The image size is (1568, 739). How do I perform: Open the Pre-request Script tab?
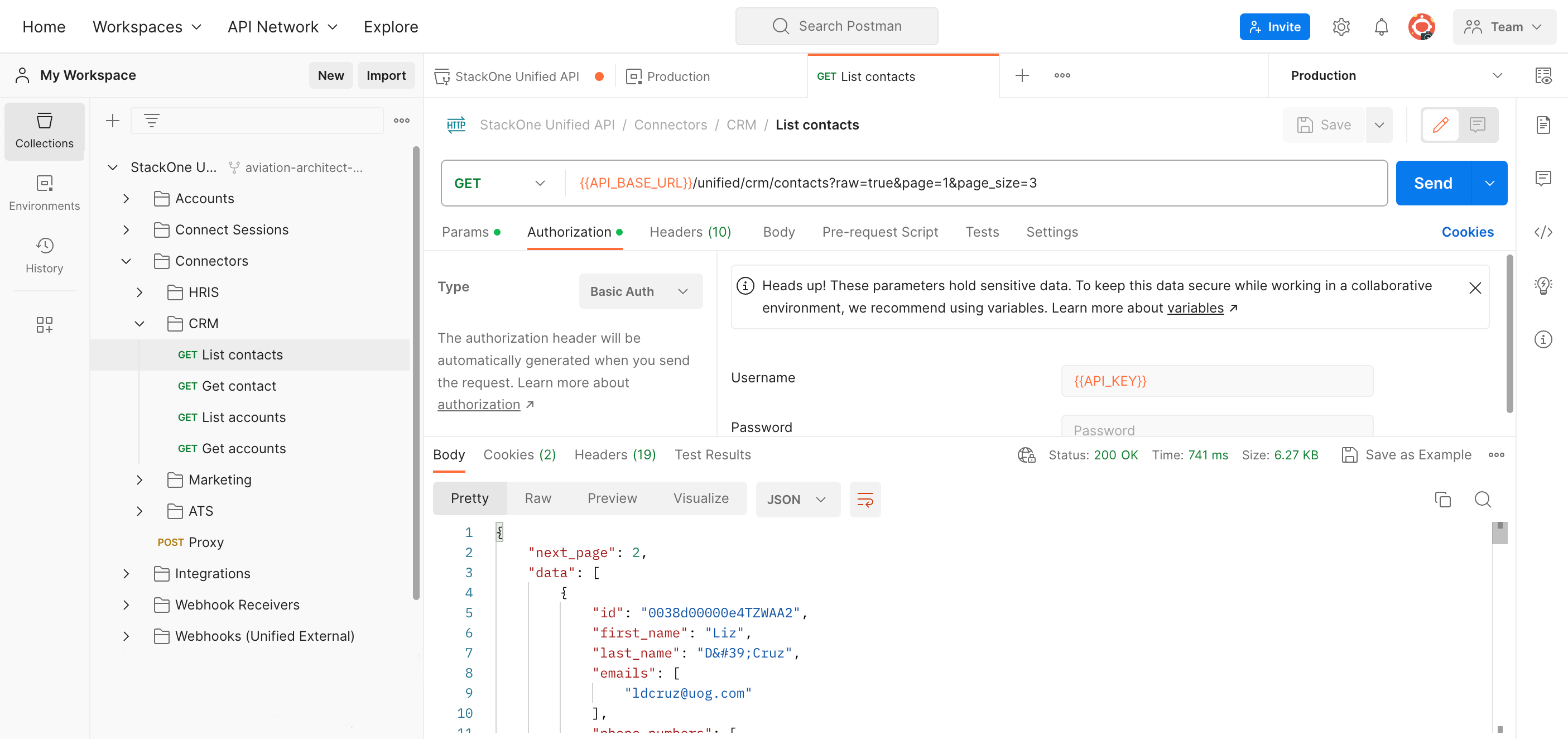(x=879, y=232)
